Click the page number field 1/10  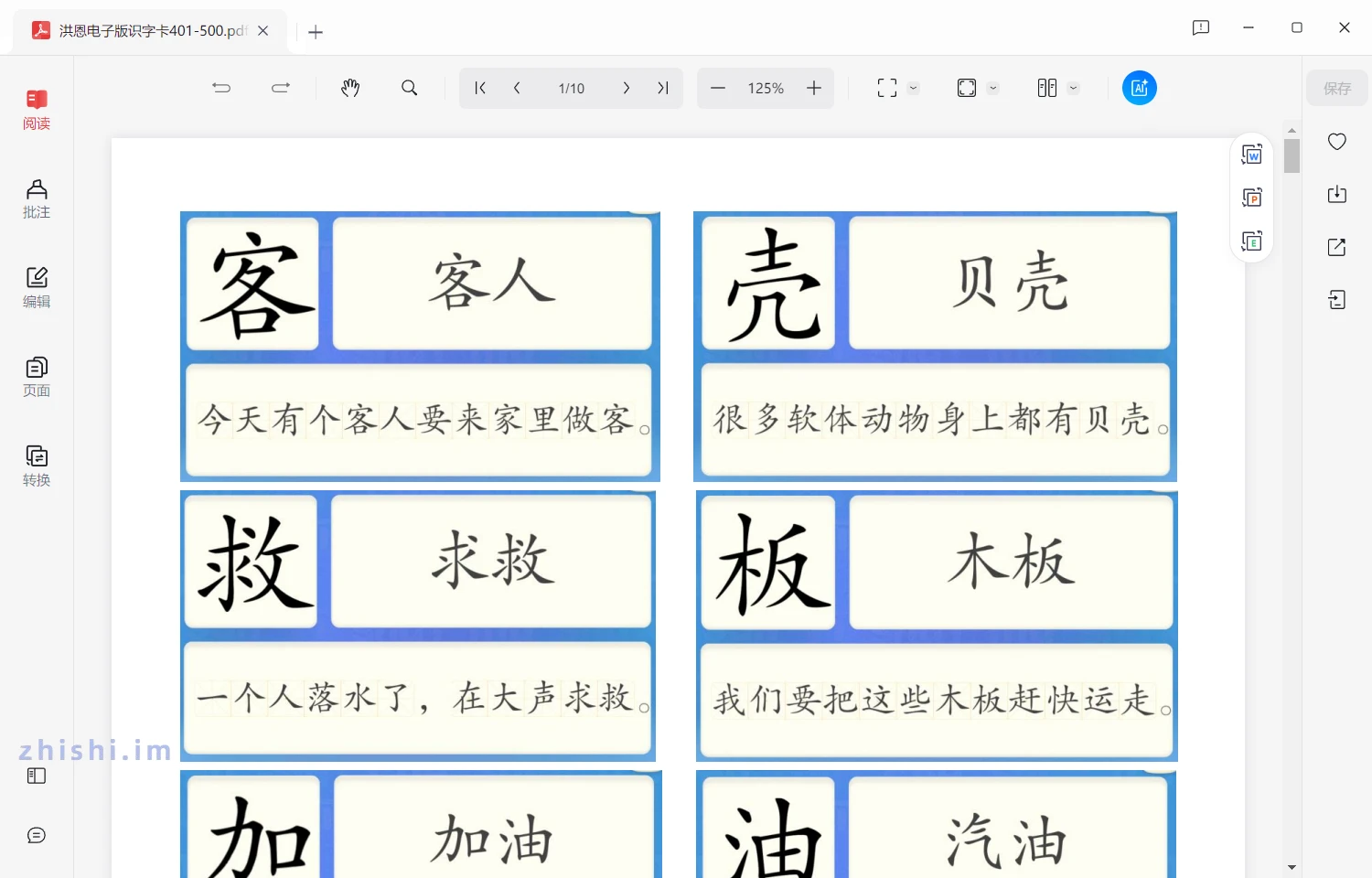pyautogui.click(x=572, y=88)
